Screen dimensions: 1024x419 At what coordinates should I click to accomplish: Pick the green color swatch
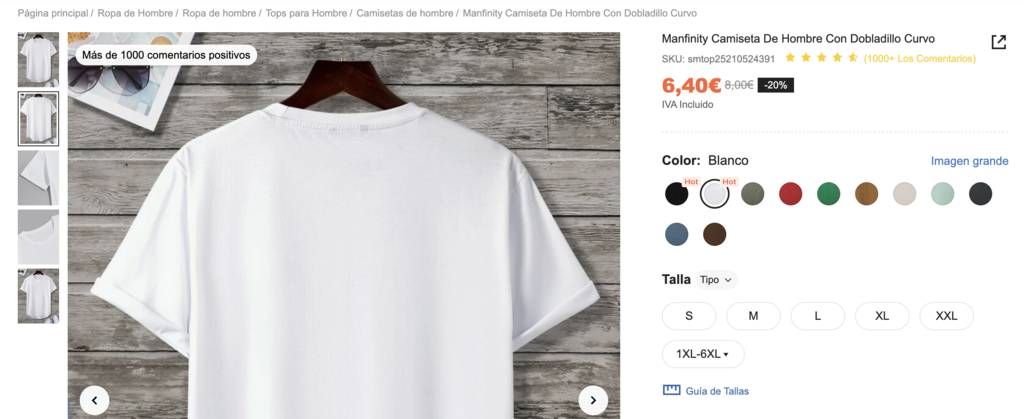point(828,194)
